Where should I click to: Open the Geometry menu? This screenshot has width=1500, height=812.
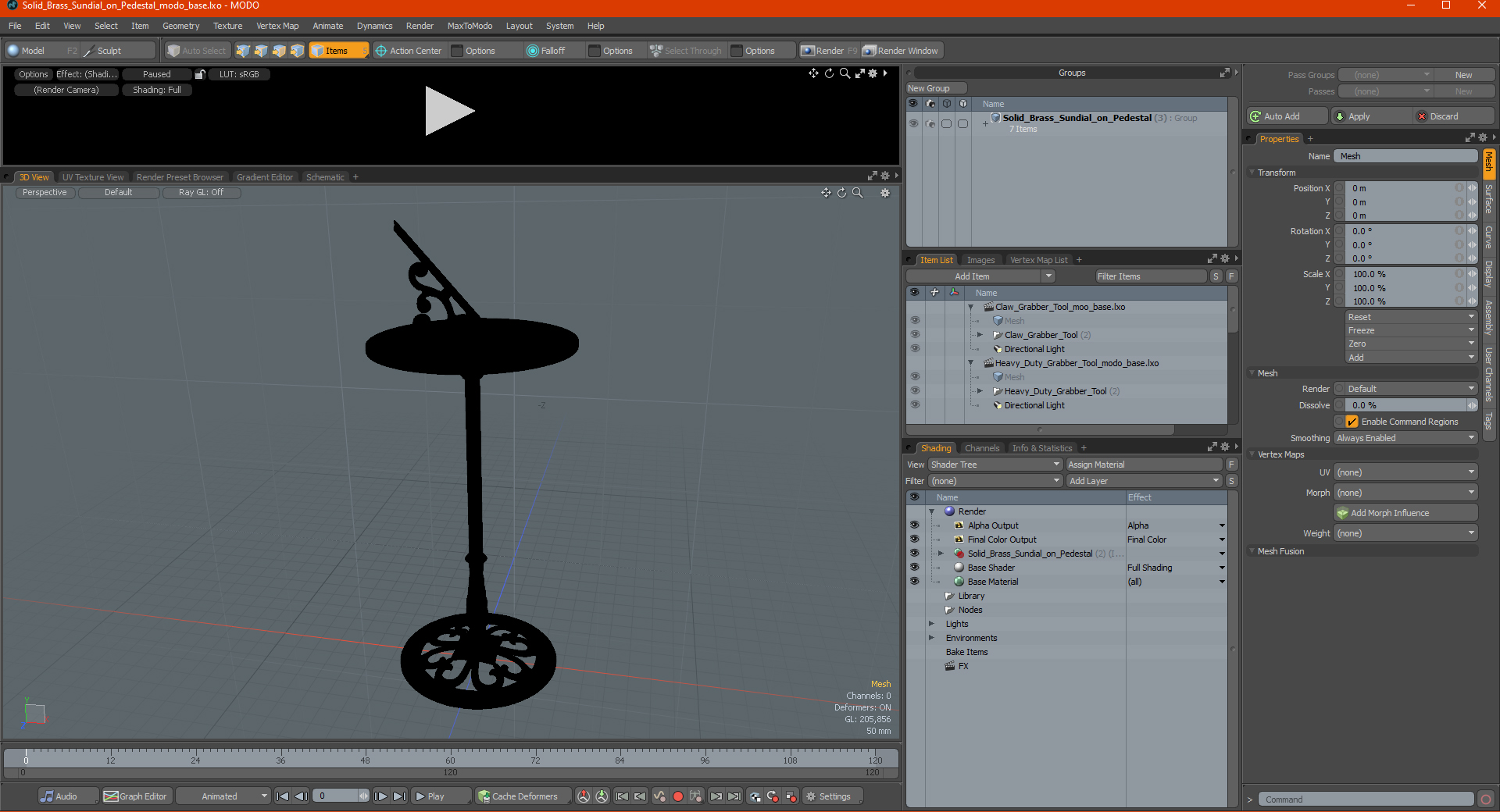pos(180,26)
